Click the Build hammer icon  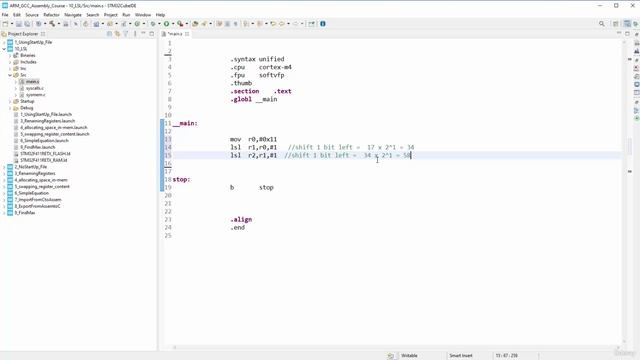click(x=52, y=24)
